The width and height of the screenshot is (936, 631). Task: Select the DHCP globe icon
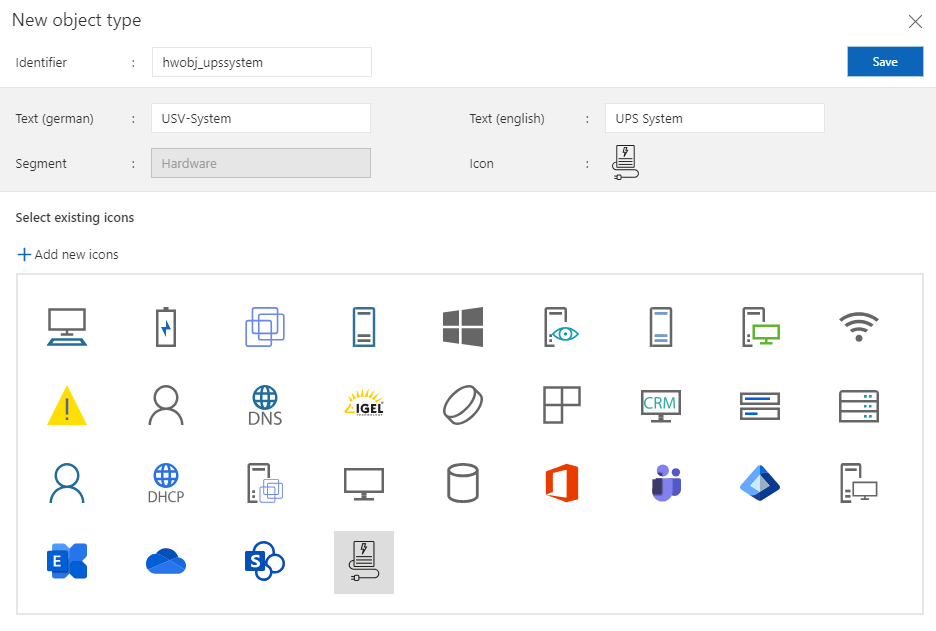point(166,483)
